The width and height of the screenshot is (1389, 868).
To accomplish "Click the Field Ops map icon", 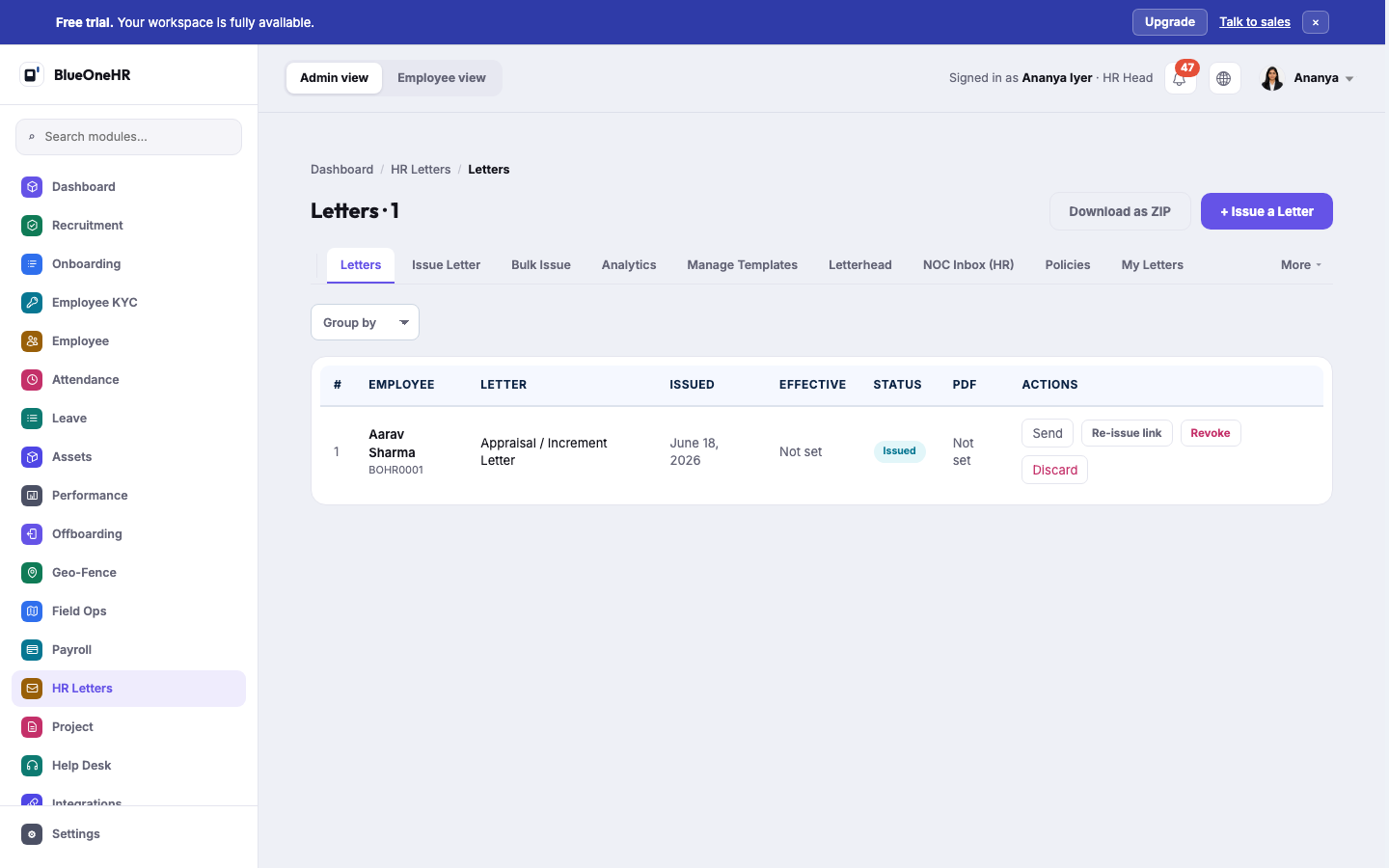I will (x=32, y=611).
